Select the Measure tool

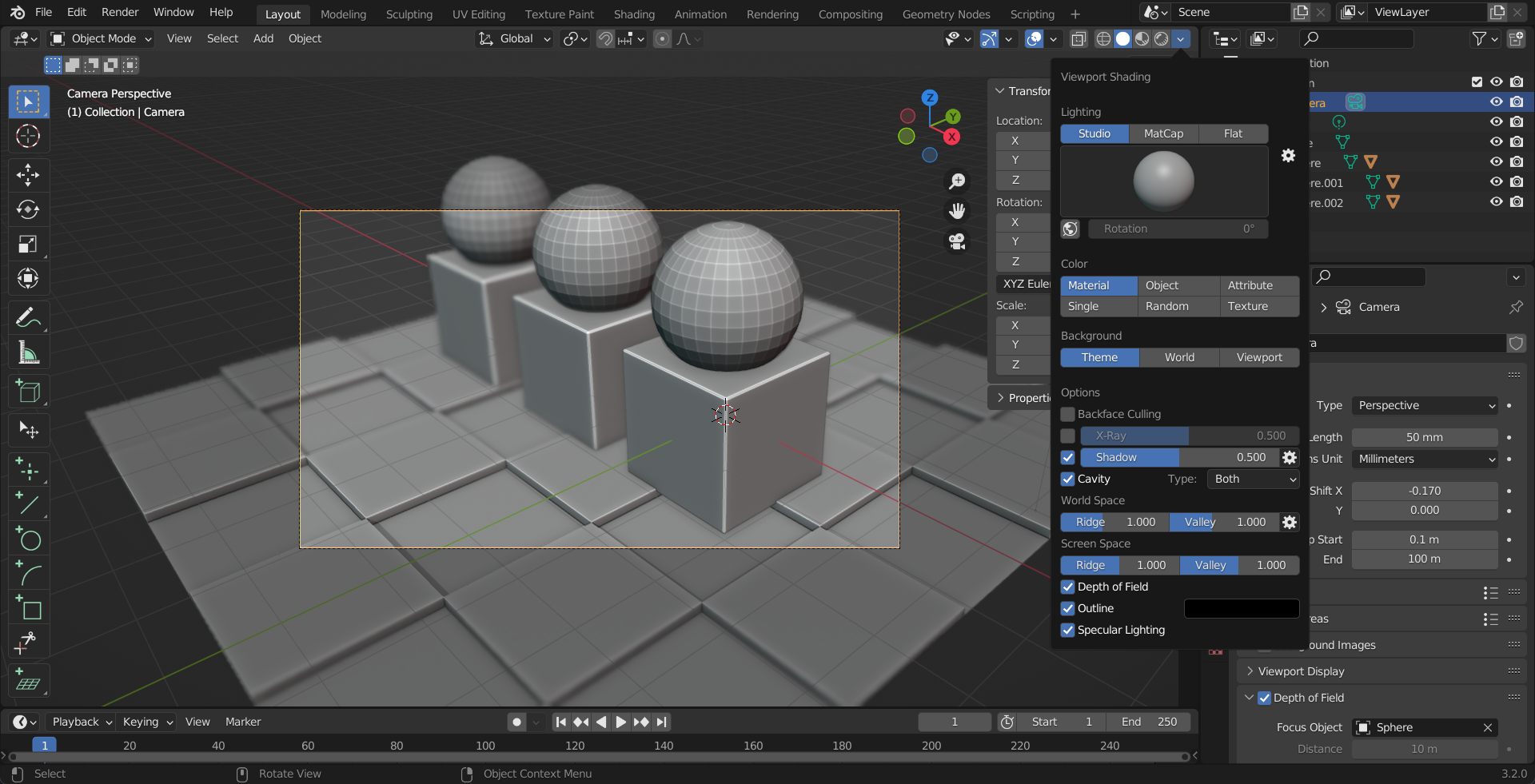coord(28,352)
